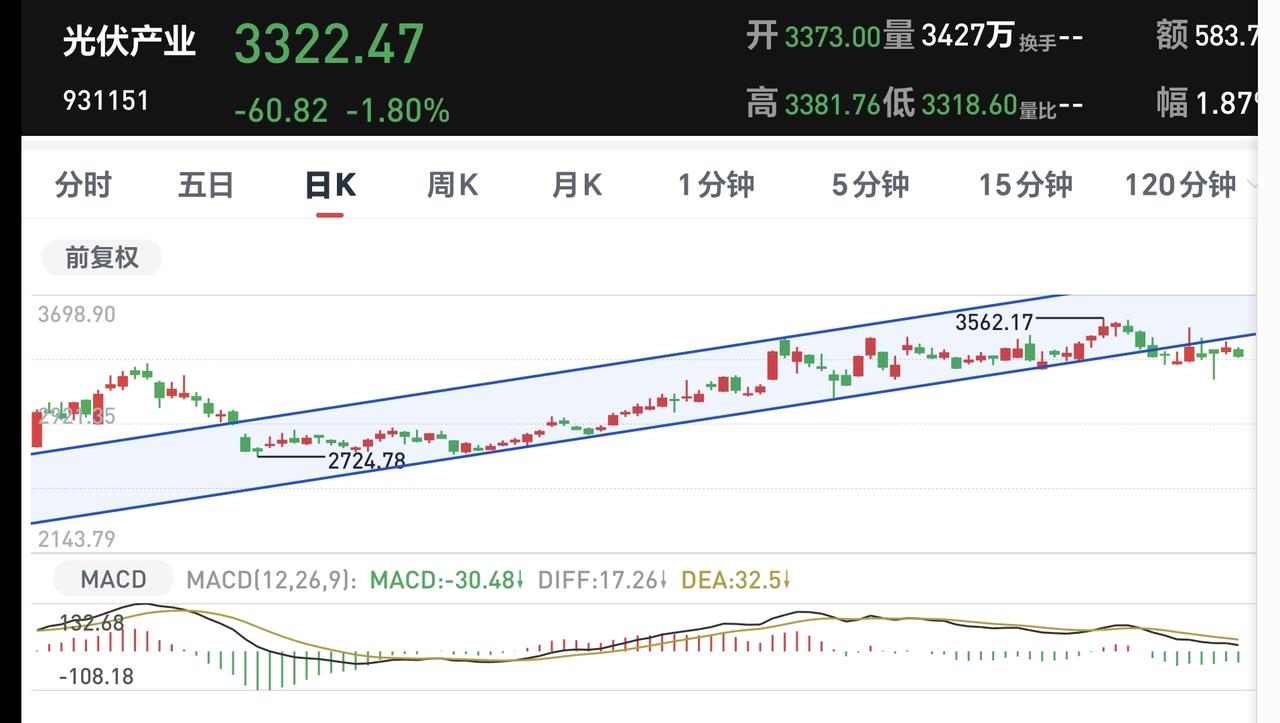Click the current price 3322.47
Viewport: 1280px width, 723px height.
(329, 44)
